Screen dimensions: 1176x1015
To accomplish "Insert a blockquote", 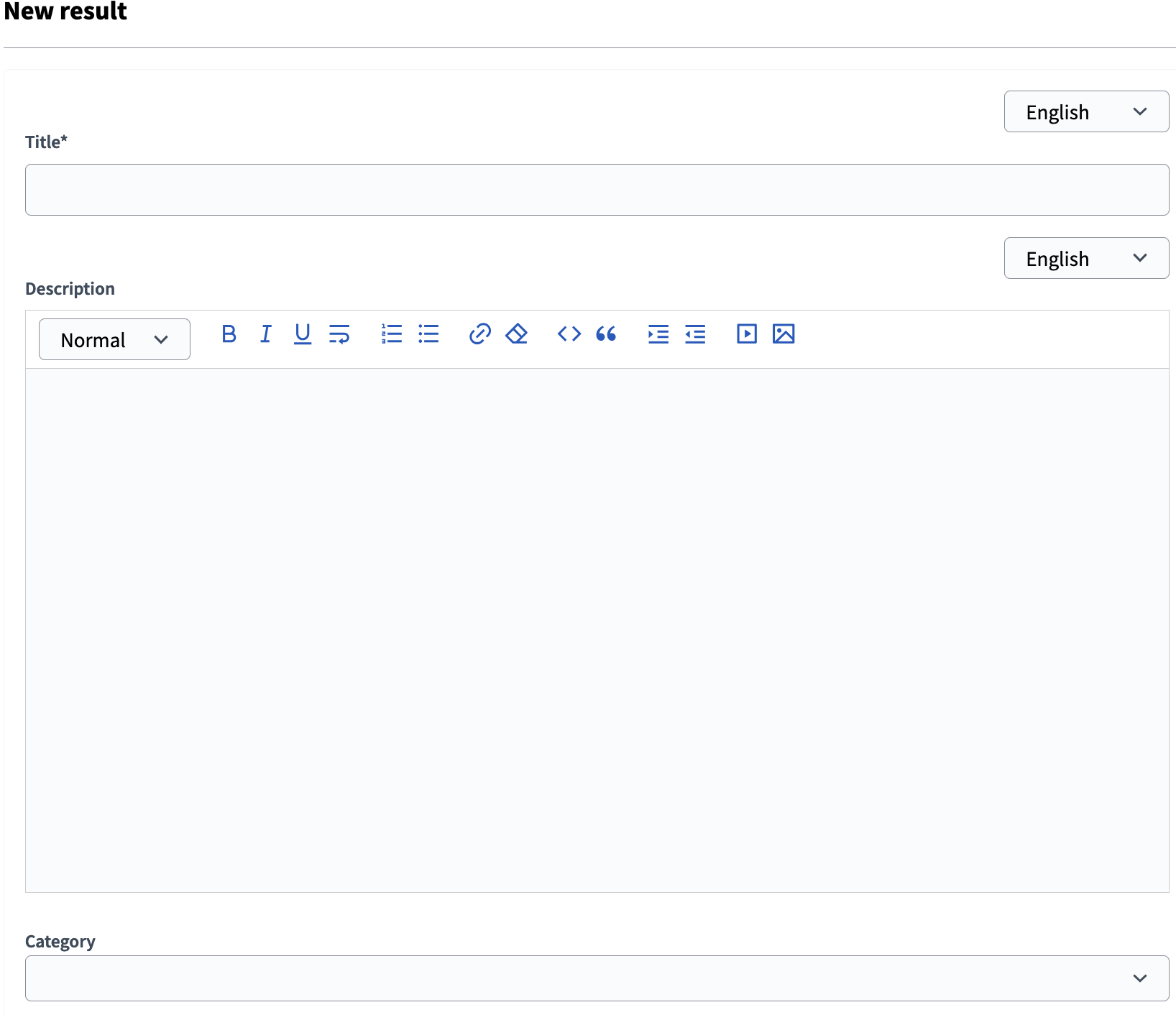I will 606,334.
